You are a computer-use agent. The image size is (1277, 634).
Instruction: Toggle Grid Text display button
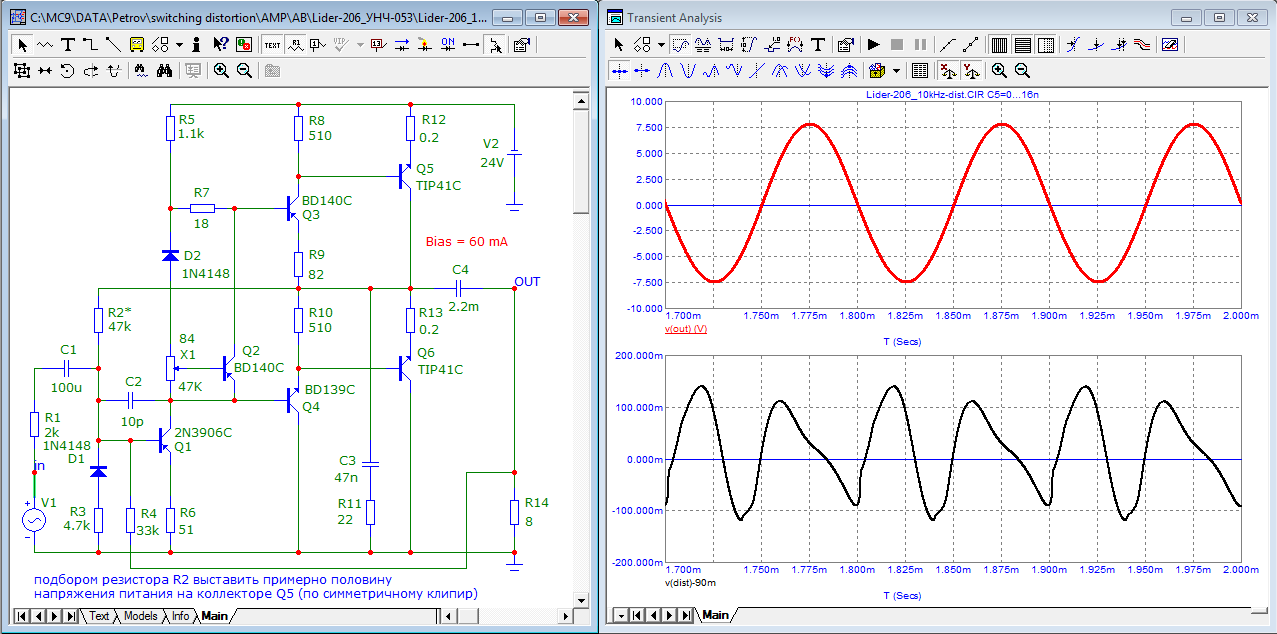[x=271, y=44]
